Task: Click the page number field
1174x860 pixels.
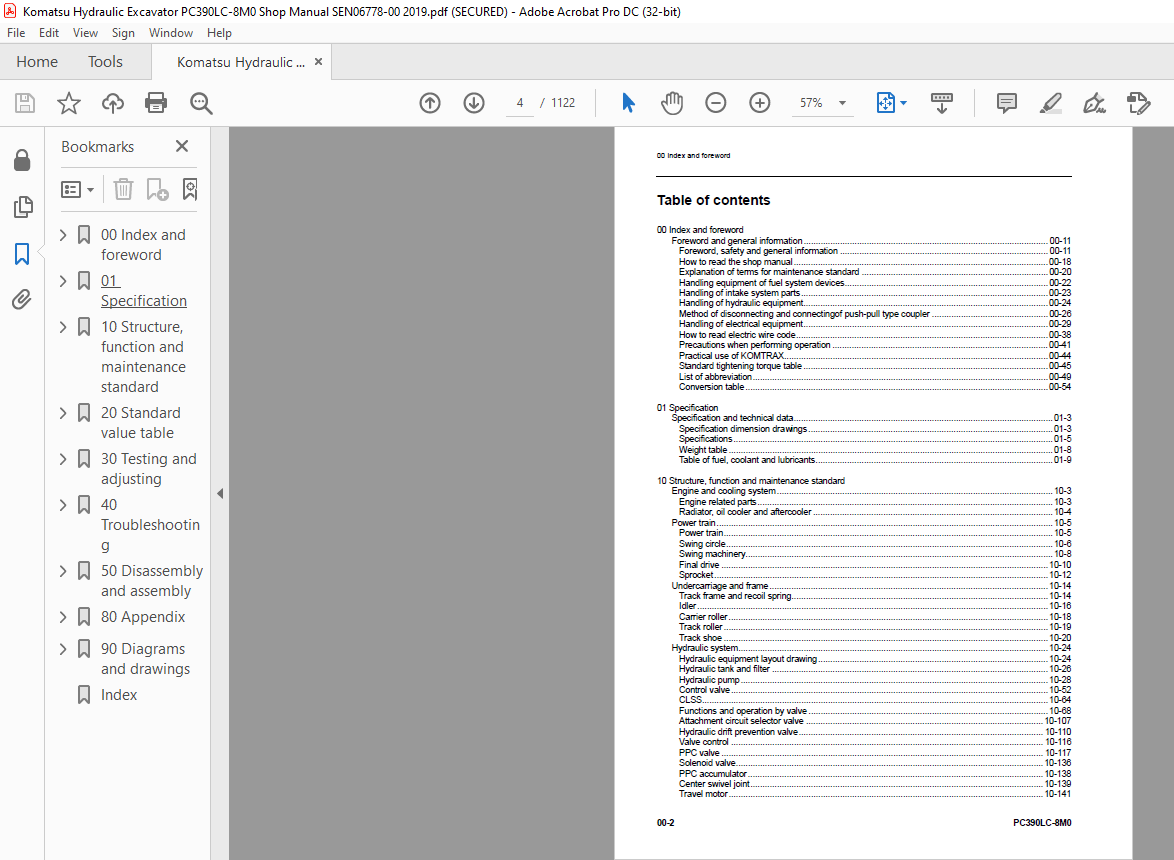Action: pyautogui.click(x=520, y=103)
